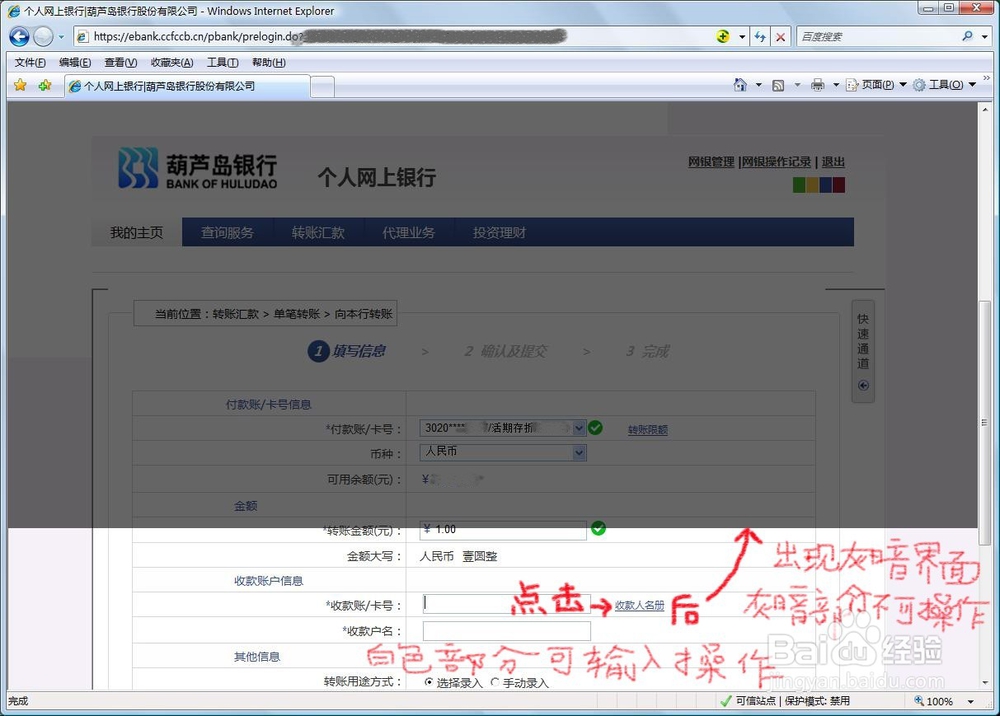Open the 帮助(H) menu
Screen dimensions: 1000x716
click(x=268, y=62)
